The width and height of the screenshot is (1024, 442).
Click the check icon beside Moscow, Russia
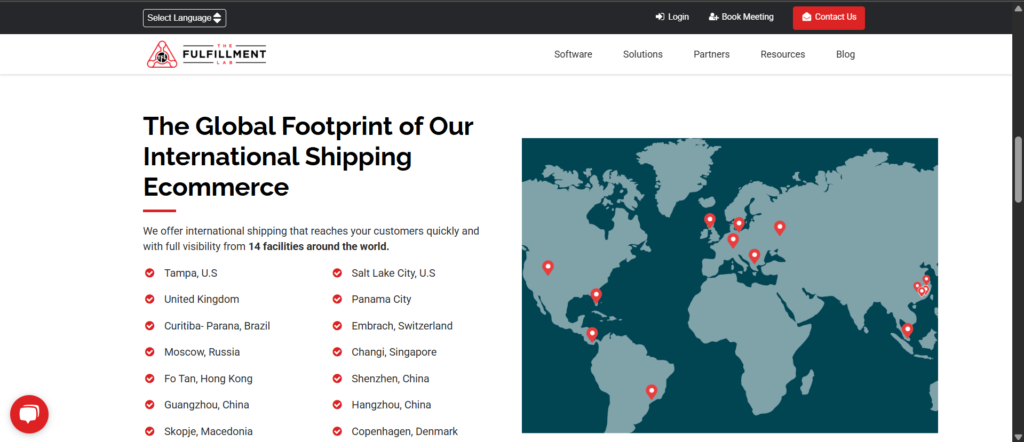tap(150, 352)
